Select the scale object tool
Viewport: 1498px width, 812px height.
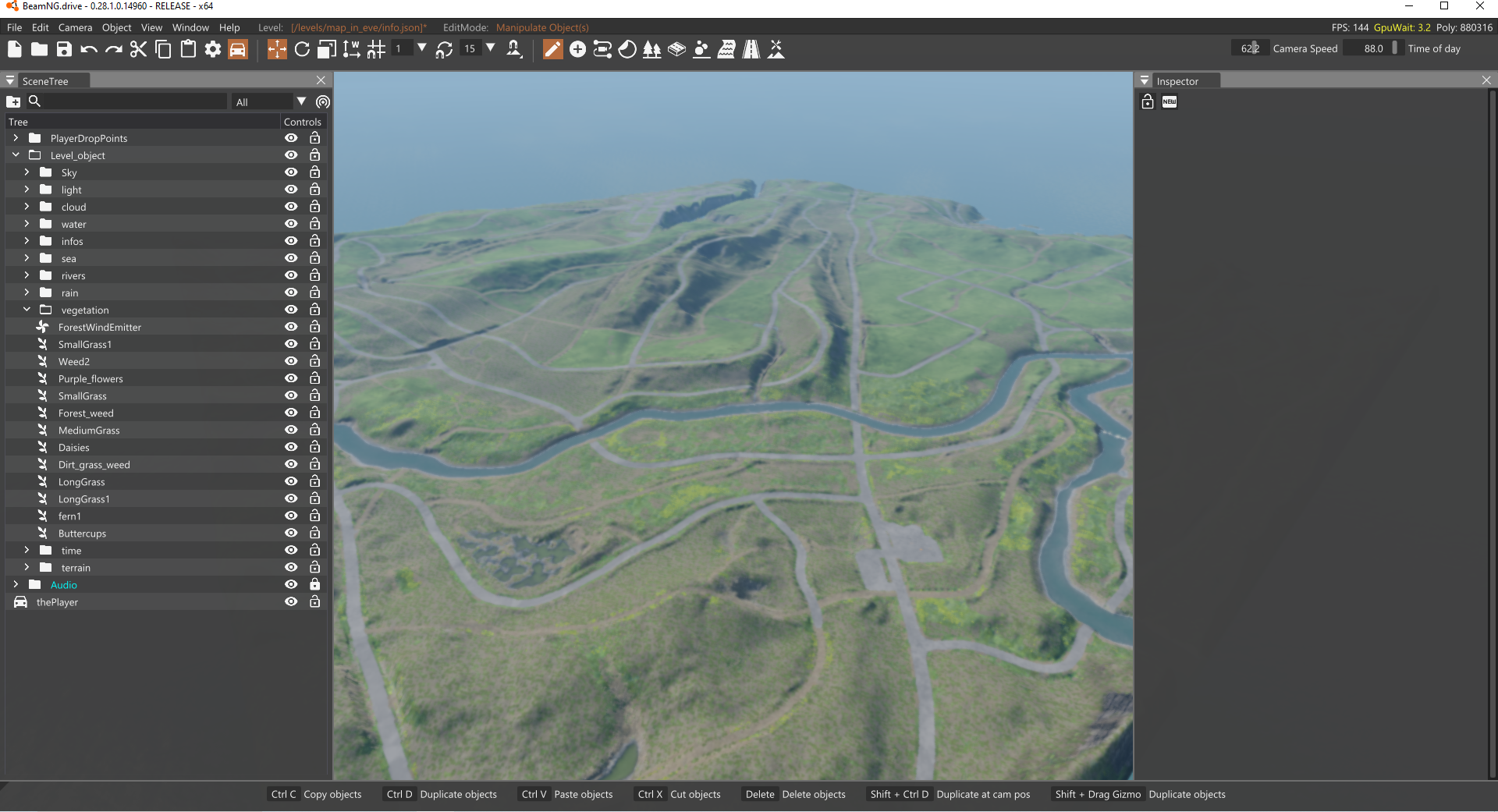[x=327, y=50]
